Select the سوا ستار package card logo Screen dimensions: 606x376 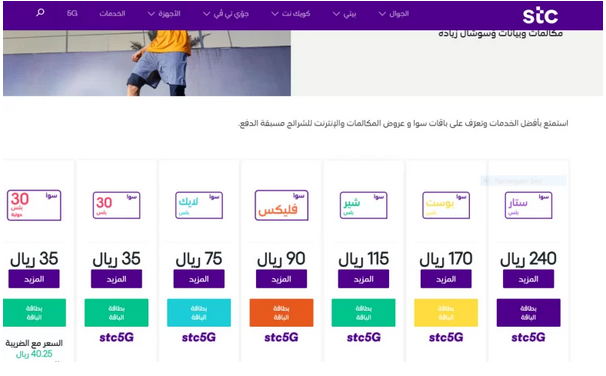(528, 205)
